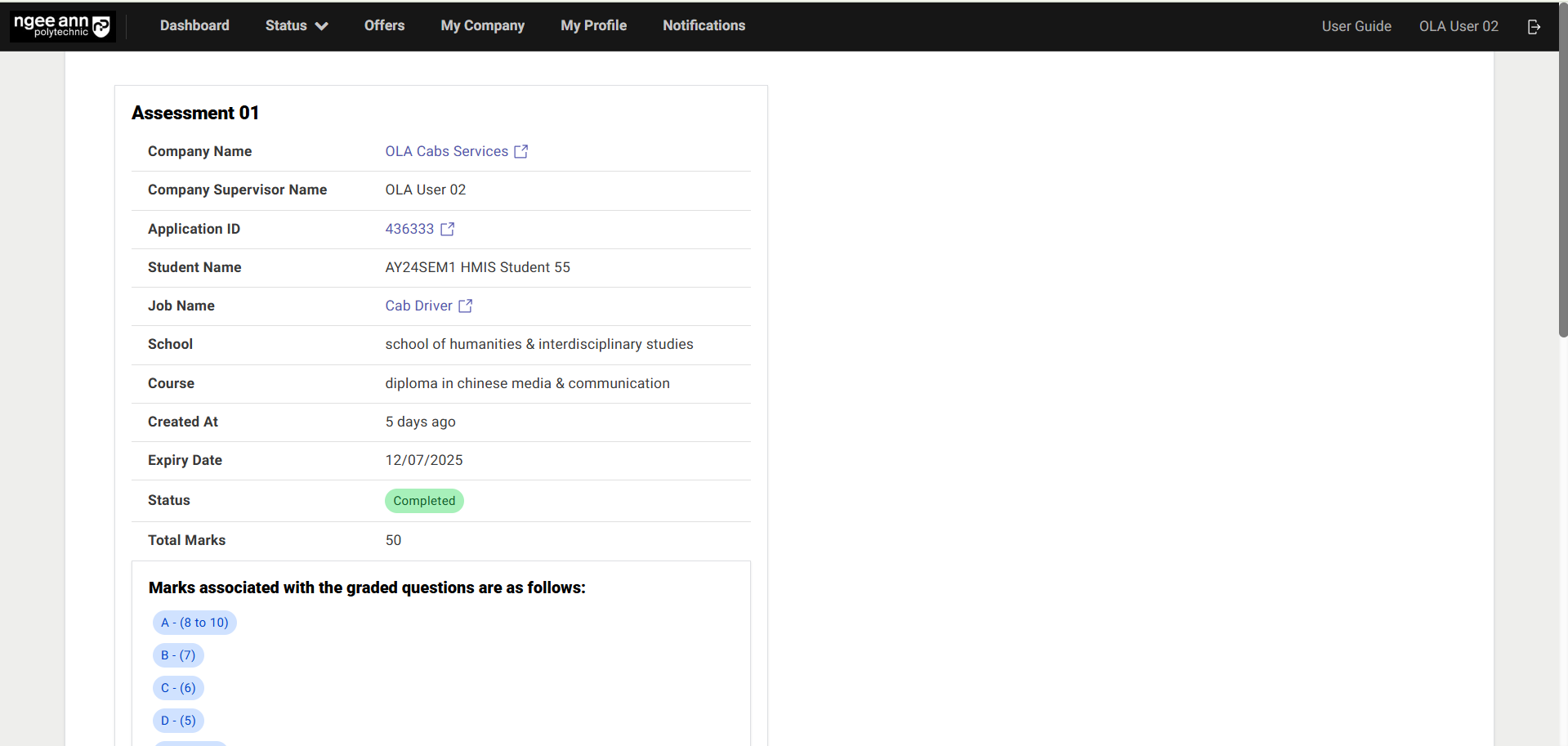Navigate to My Profile
The width and height of the screenshot is (1568, 746).
[593, 25]
